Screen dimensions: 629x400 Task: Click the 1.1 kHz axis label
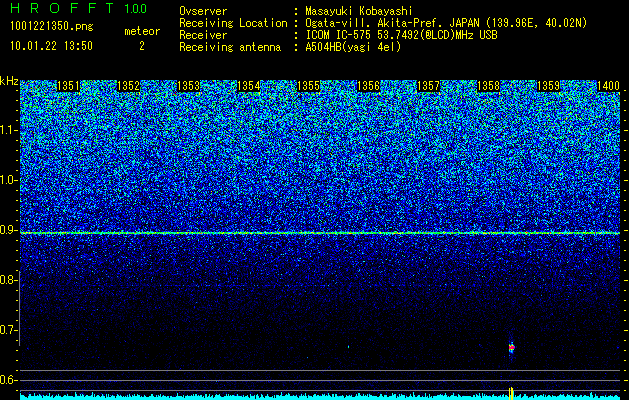(x=9, y=130)
